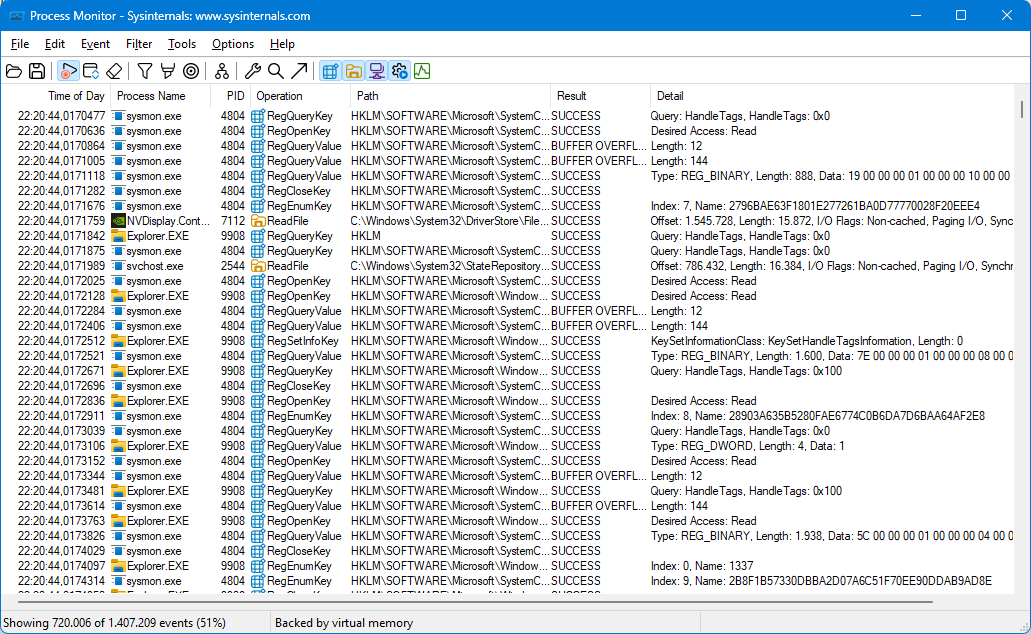Open the Edit menu
The height and width of the screenshot is (634, 1031).
coord(55,44)
